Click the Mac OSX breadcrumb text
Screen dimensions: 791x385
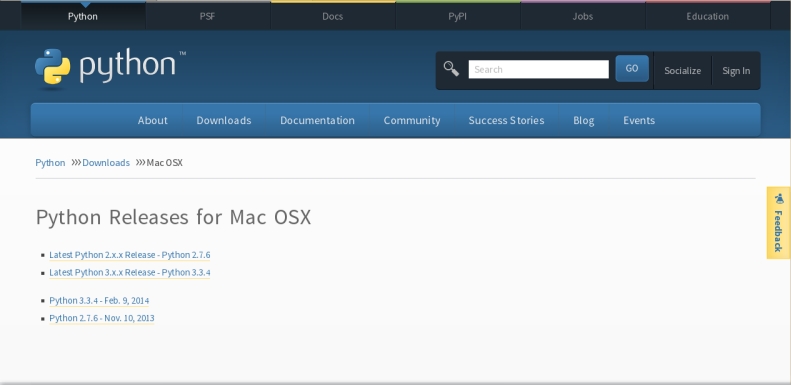point(164,162)
